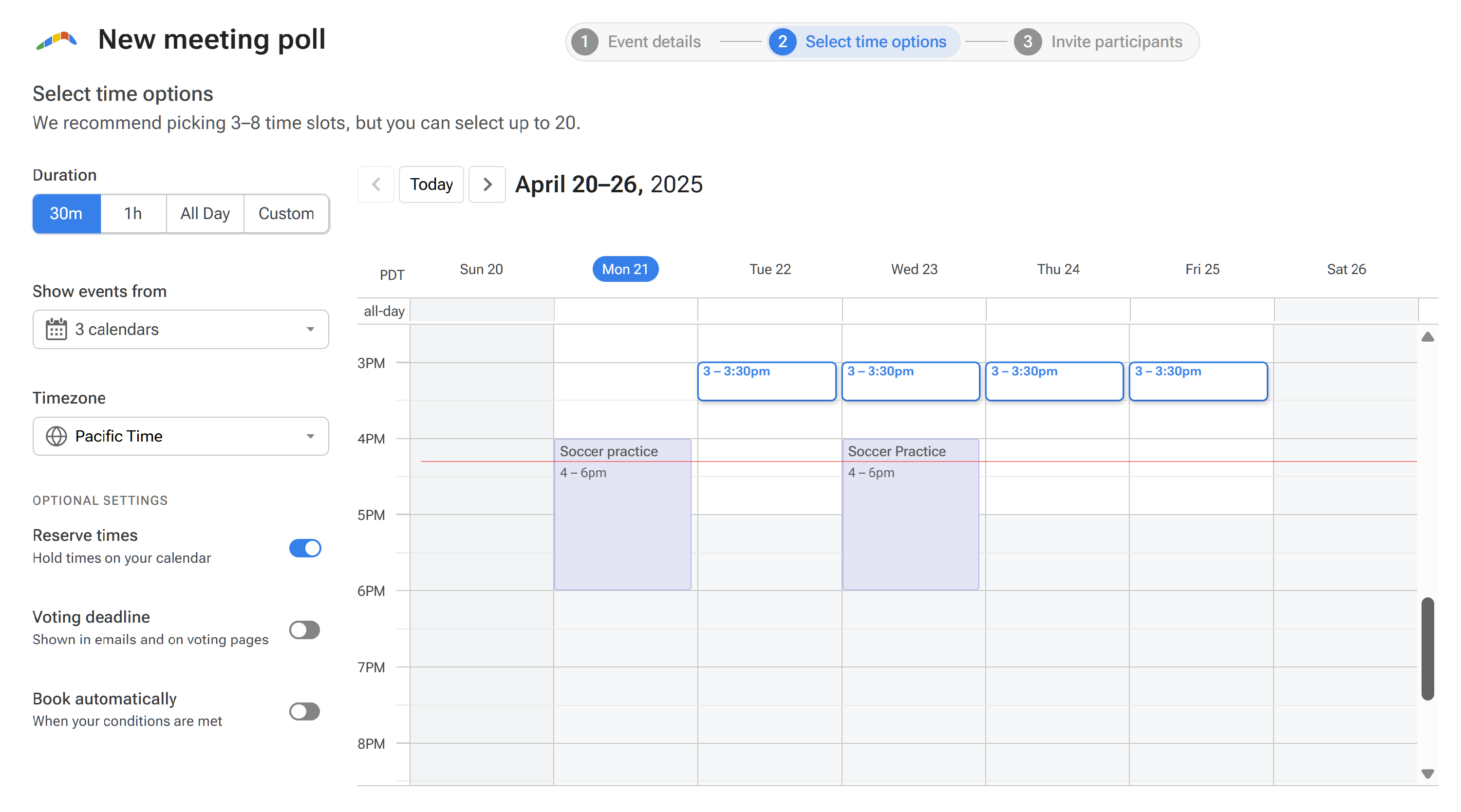Click the calendar icon in calendars field

click(56, 329)
